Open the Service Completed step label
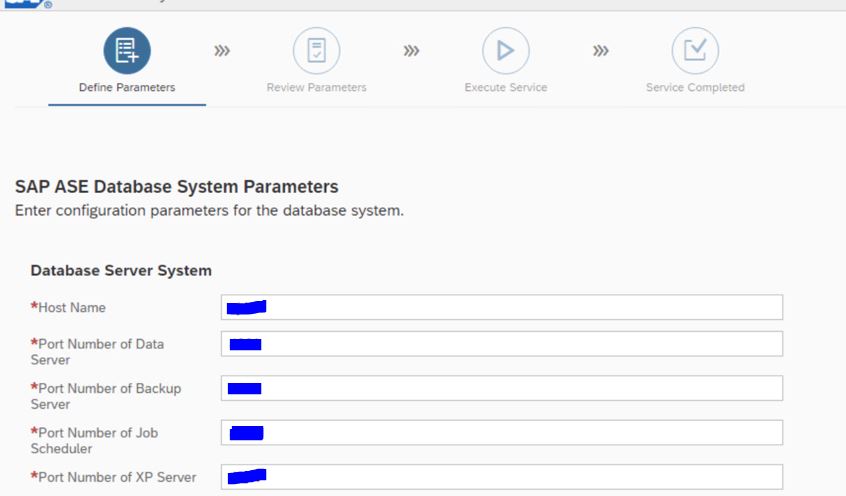The height and width of the screenshot is (496, 846). tap(695, 87)
